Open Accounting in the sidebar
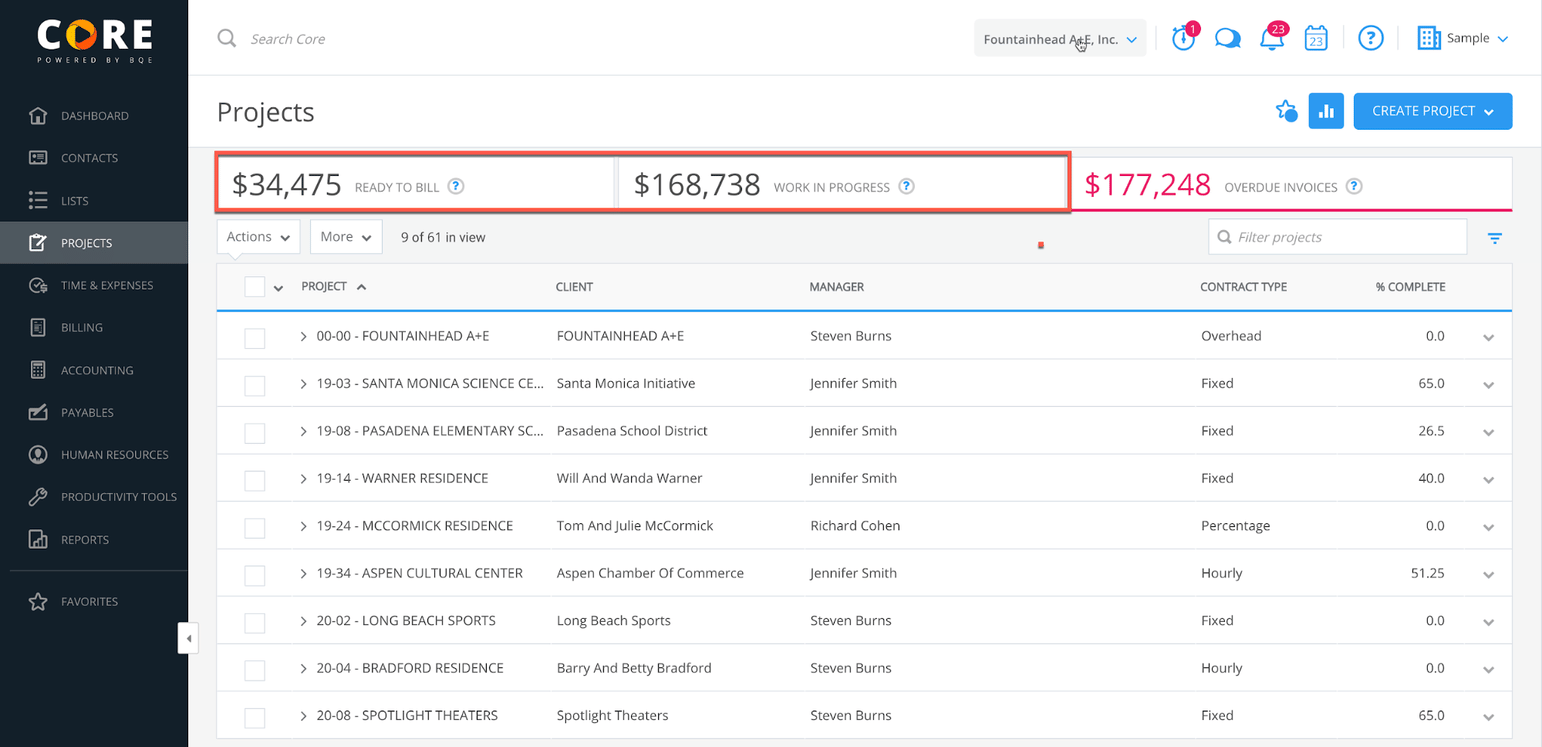Viewport: 1542px width, 747px height. [94, 370]
